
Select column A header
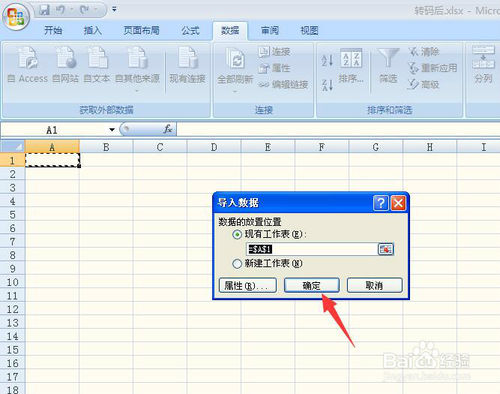52,147
